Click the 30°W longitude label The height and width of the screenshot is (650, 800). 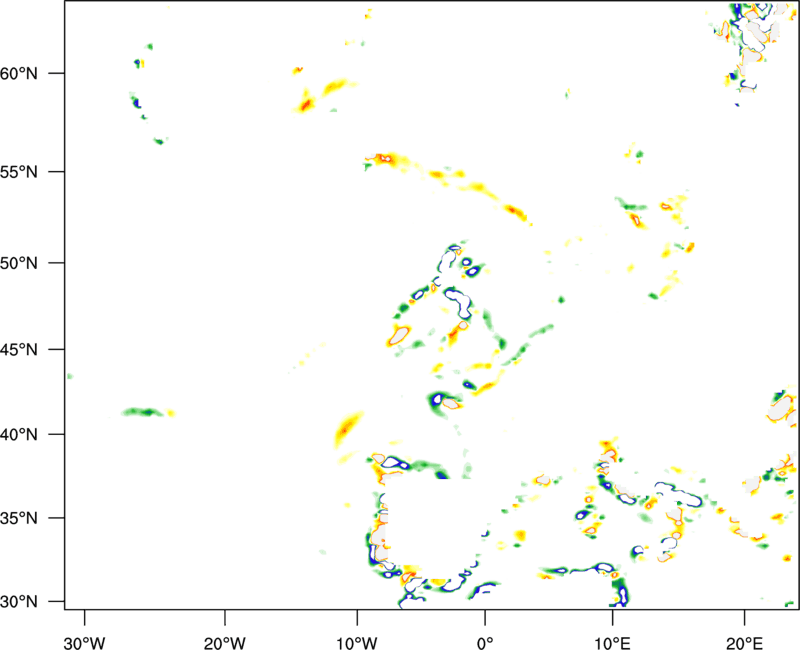pyautogui.click(x=84, y=643)
